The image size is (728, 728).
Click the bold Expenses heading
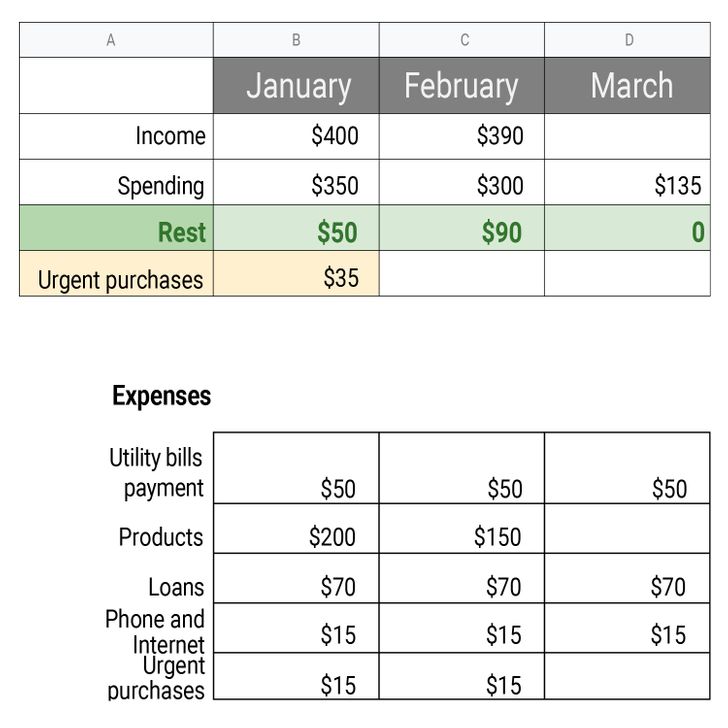pyautogui.click(x=162, y=396)
